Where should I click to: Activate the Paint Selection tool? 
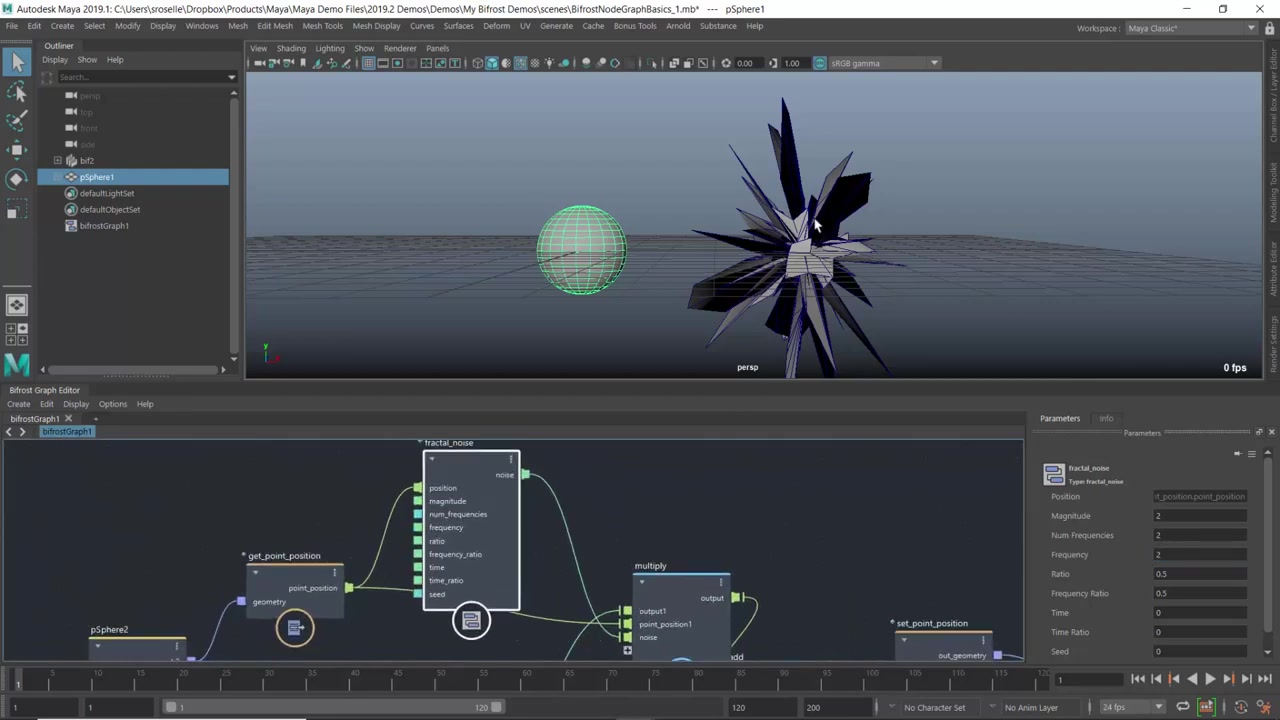pos(17,121)
